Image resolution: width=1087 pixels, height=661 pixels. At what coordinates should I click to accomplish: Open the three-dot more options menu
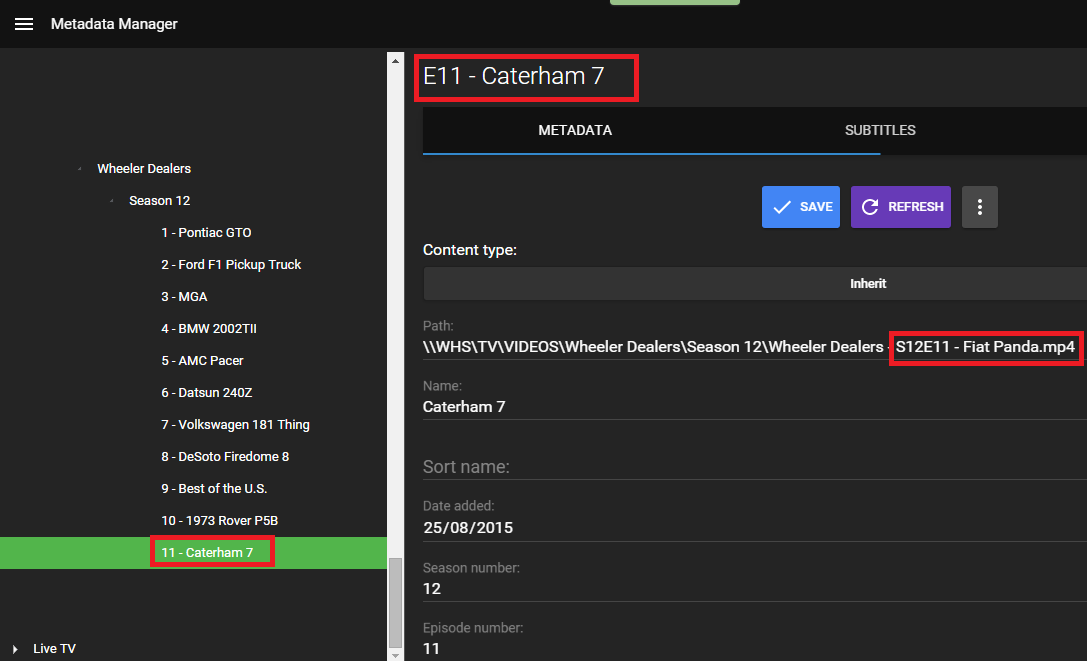click(980, 207)
